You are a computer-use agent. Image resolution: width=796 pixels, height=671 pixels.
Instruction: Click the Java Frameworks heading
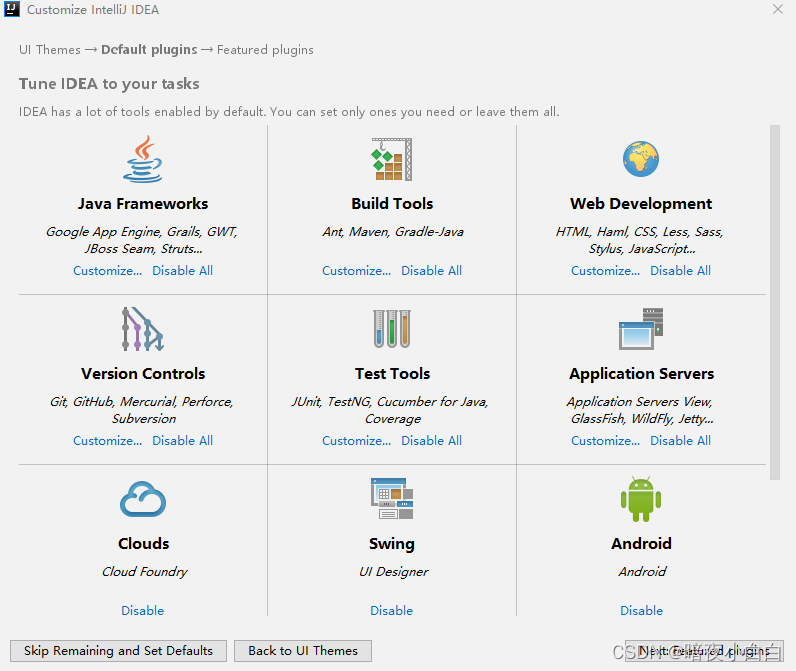coord(143,204)
